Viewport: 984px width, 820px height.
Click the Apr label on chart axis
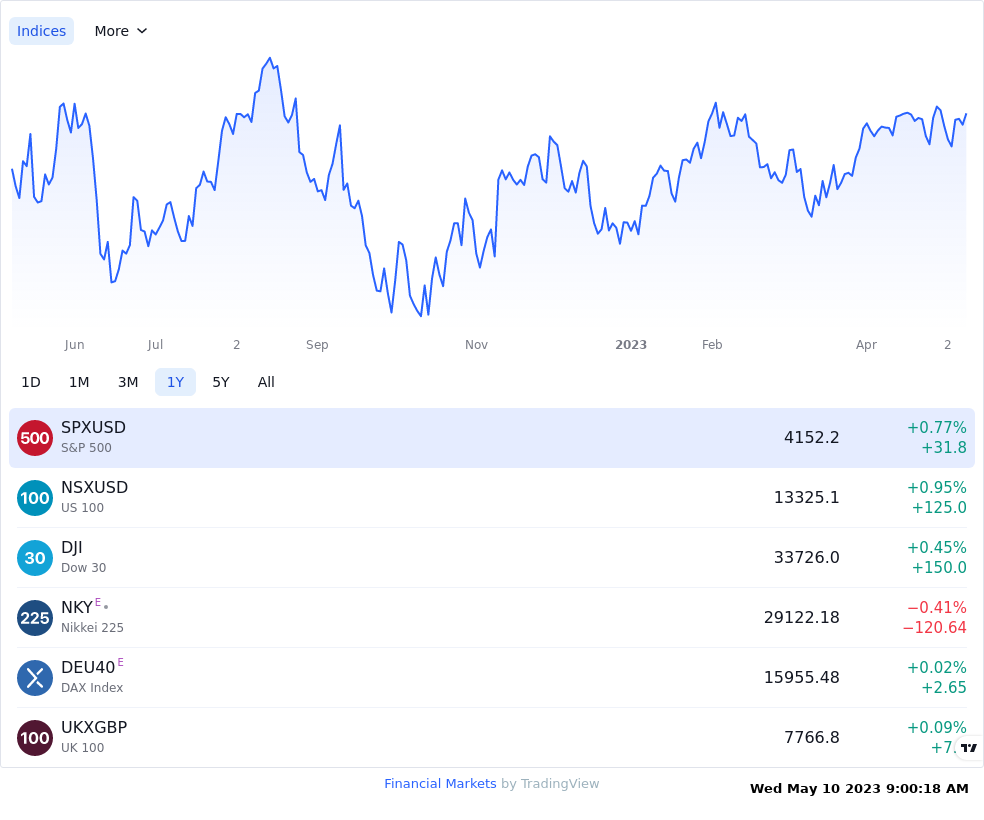tap(866, 344)
